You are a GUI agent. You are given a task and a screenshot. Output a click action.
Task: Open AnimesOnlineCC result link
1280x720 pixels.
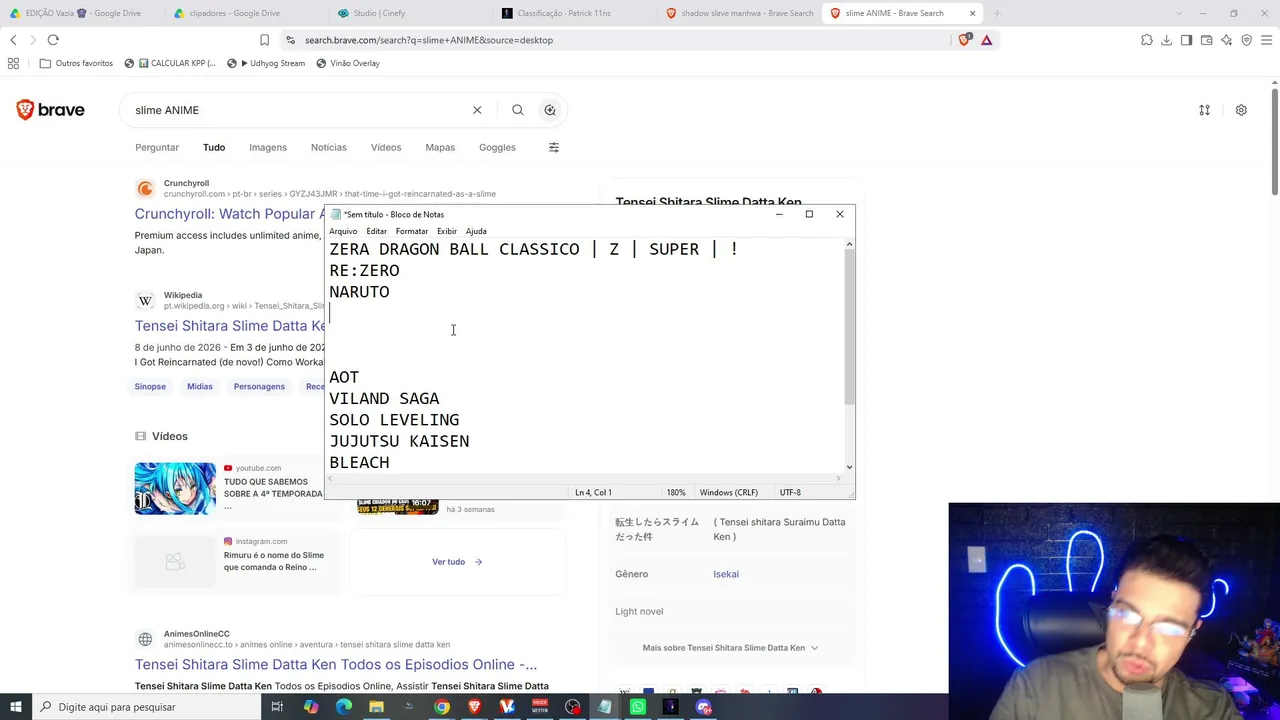[336, 665]
